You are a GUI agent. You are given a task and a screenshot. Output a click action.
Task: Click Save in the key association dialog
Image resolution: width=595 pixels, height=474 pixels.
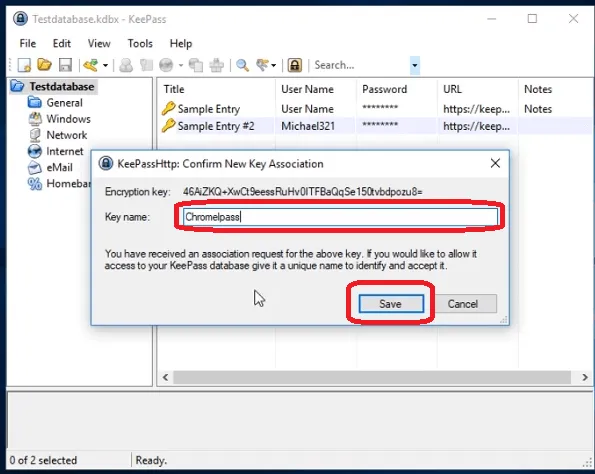391,304
